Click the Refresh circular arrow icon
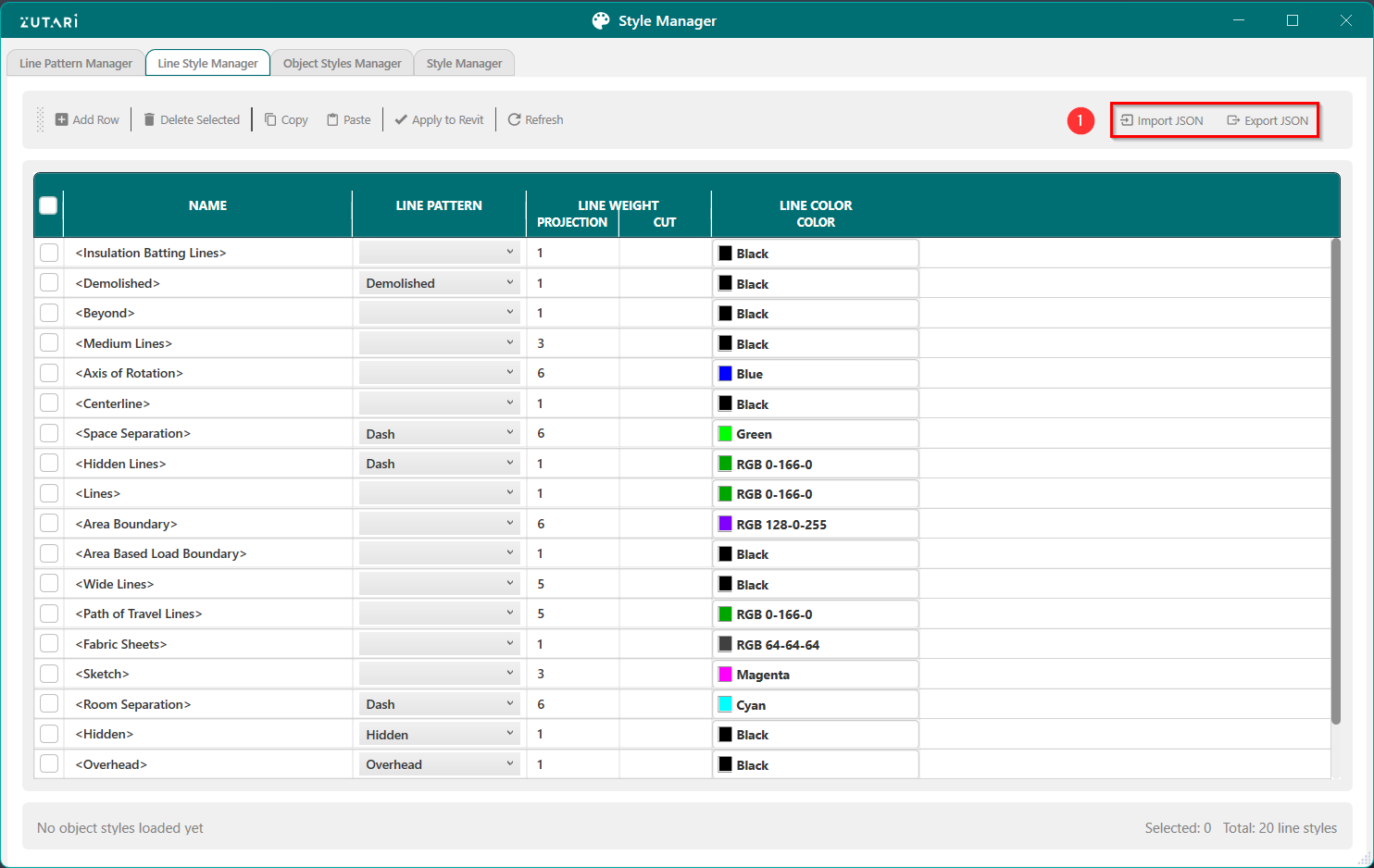 pos(514,120)
